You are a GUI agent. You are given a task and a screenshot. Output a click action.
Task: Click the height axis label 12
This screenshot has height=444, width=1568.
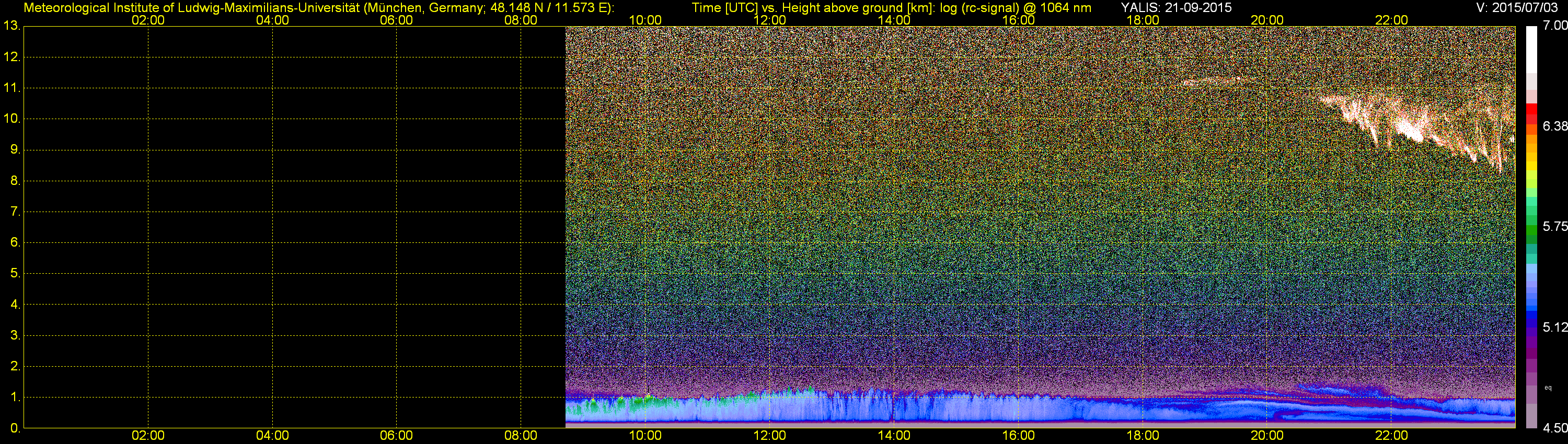pyautogui.click(x=11, y=57)
